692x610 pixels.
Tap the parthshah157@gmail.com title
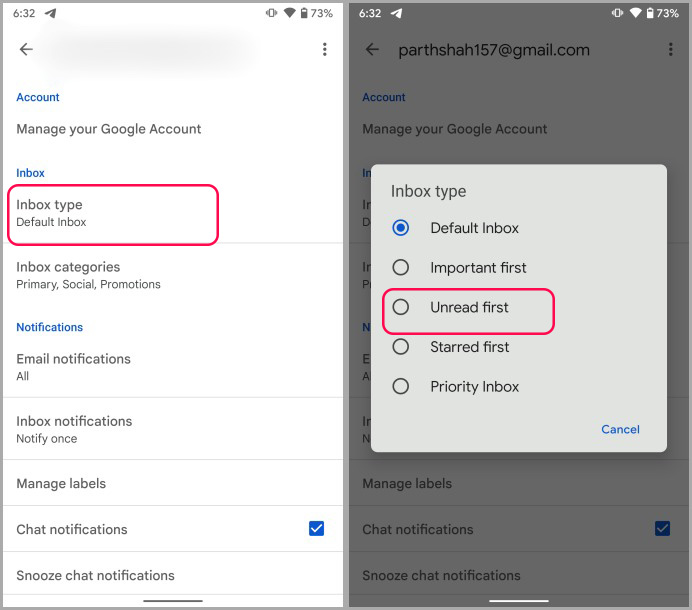pyautogui.click(x=494, y=50)
